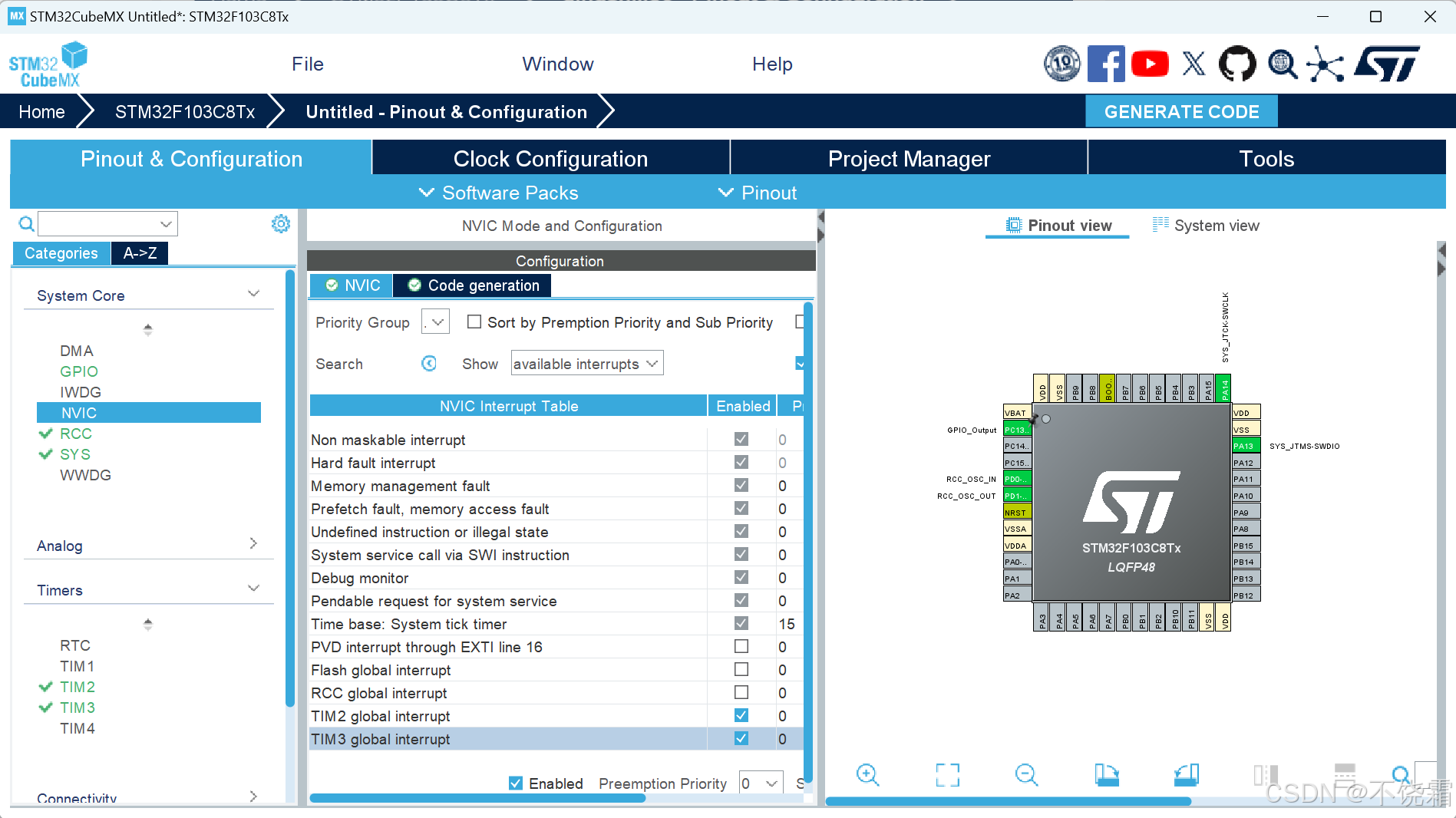1456x818 pixels.
Task: Collapse the System Core category
Action: click(x=254, y=295)
